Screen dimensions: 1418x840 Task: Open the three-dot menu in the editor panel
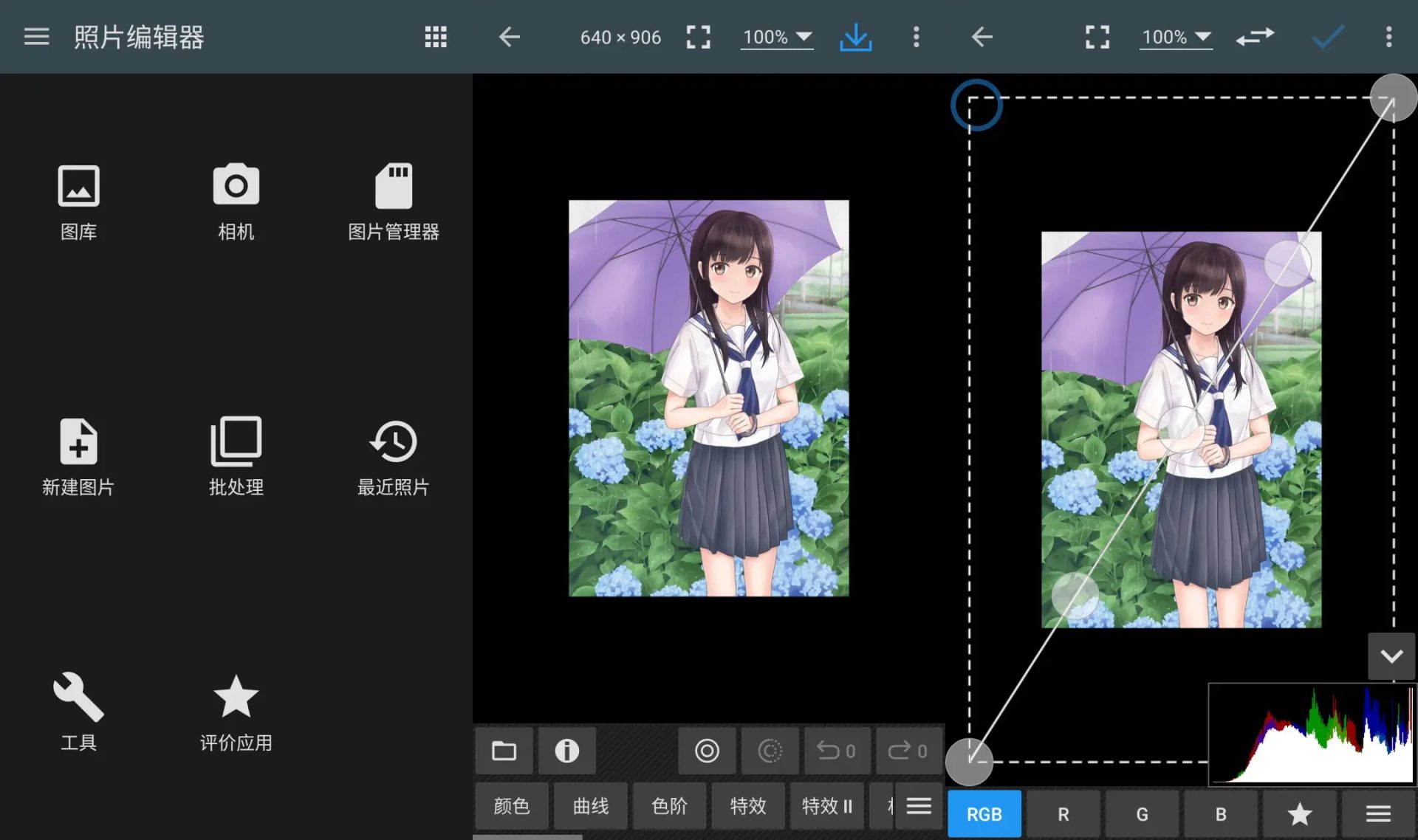(x=916, y=36)
